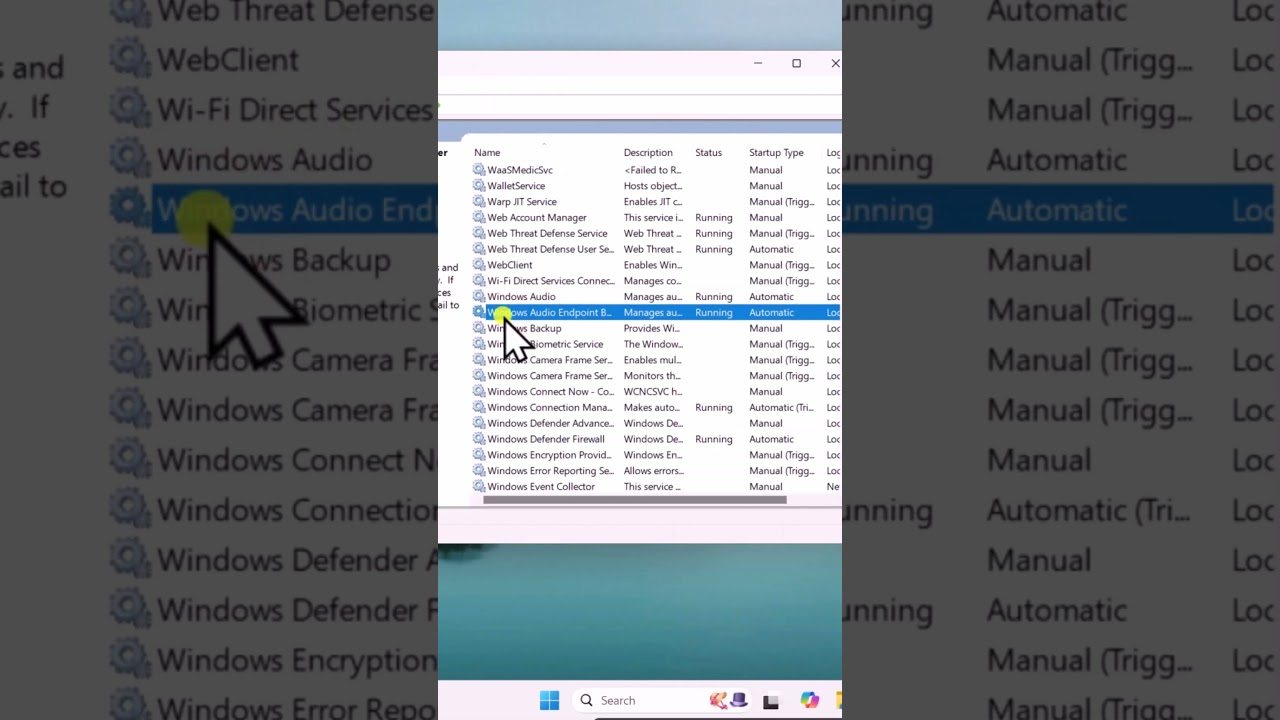Click the 'WCNCSVC h...' description cell
Viewport: 1280px width, 720px height.
652,392
